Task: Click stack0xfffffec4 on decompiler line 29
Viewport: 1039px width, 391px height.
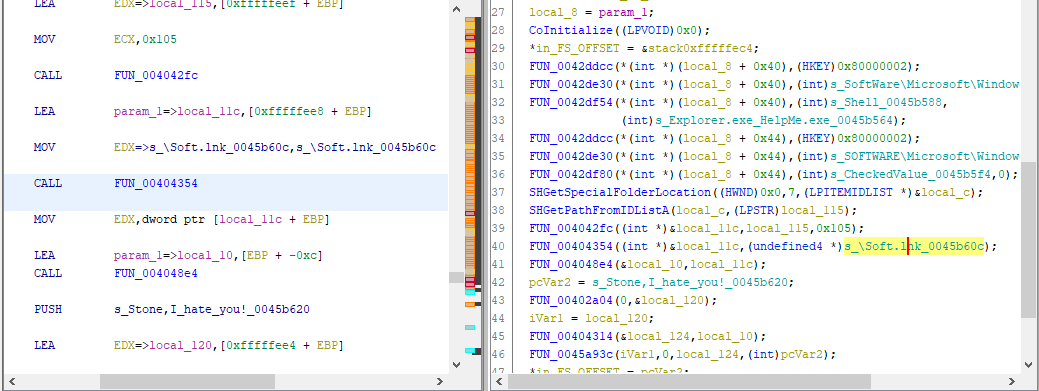Action: click(x=700, y=48)
